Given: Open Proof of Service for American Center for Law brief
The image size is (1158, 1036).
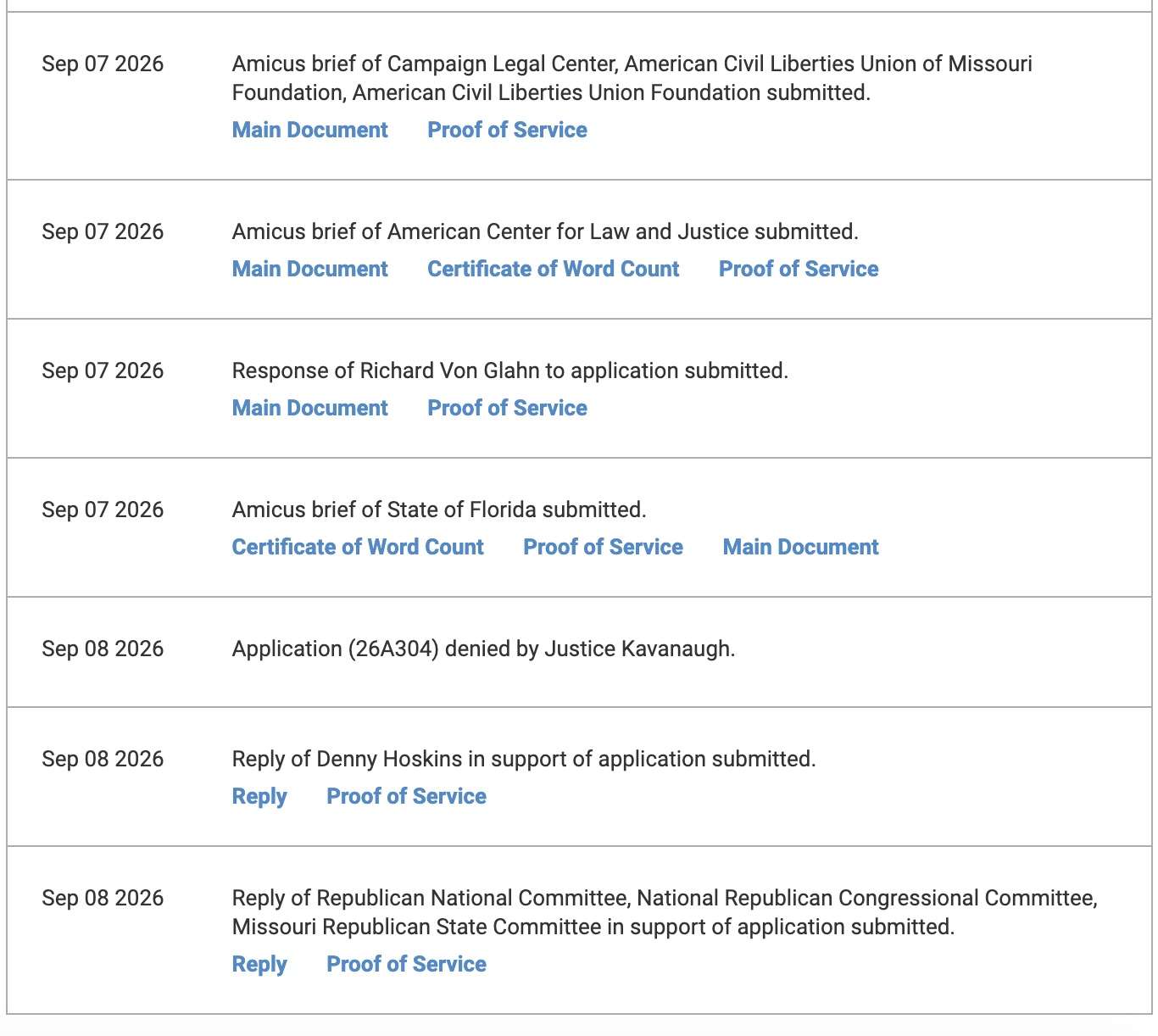Looking at the screenshot, I should point(799,269).
